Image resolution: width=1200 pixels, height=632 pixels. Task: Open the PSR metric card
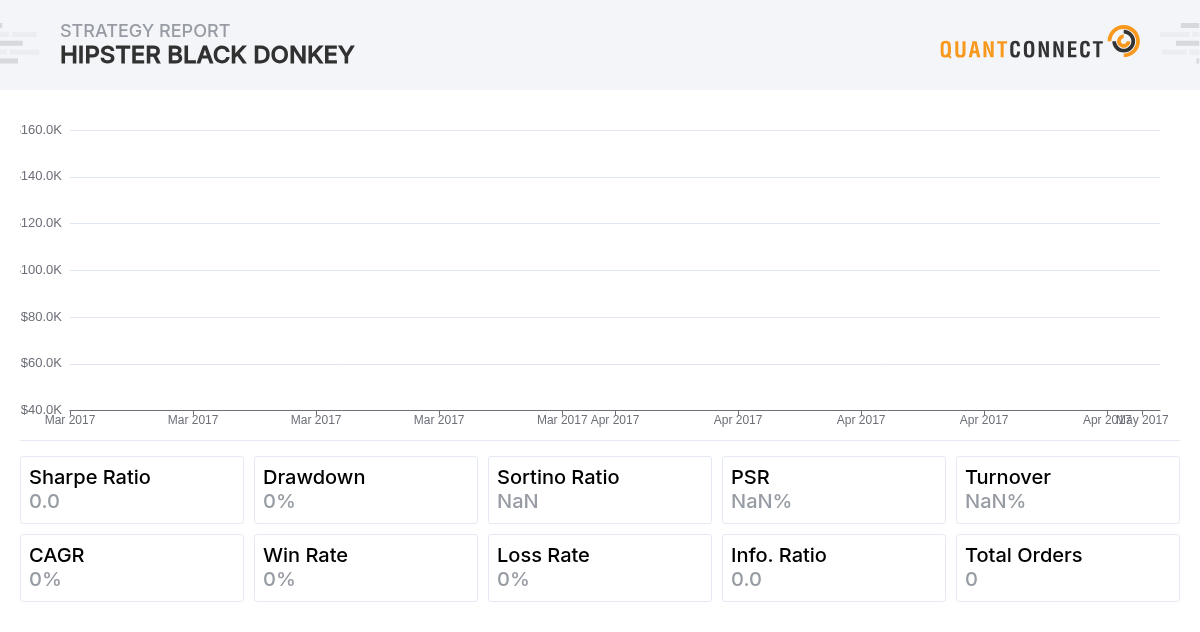click(834, 490)
